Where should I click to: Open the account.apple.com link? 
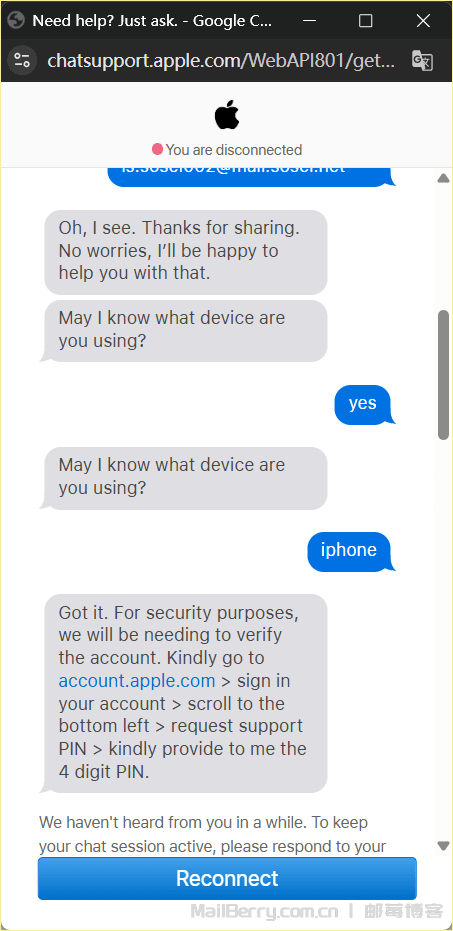(x=137, y=680)
